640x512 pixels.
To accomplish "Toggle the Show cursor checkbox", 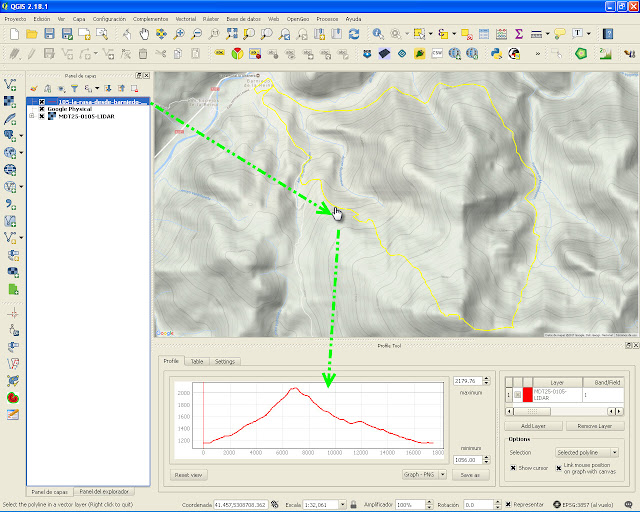I will [513, 468].
